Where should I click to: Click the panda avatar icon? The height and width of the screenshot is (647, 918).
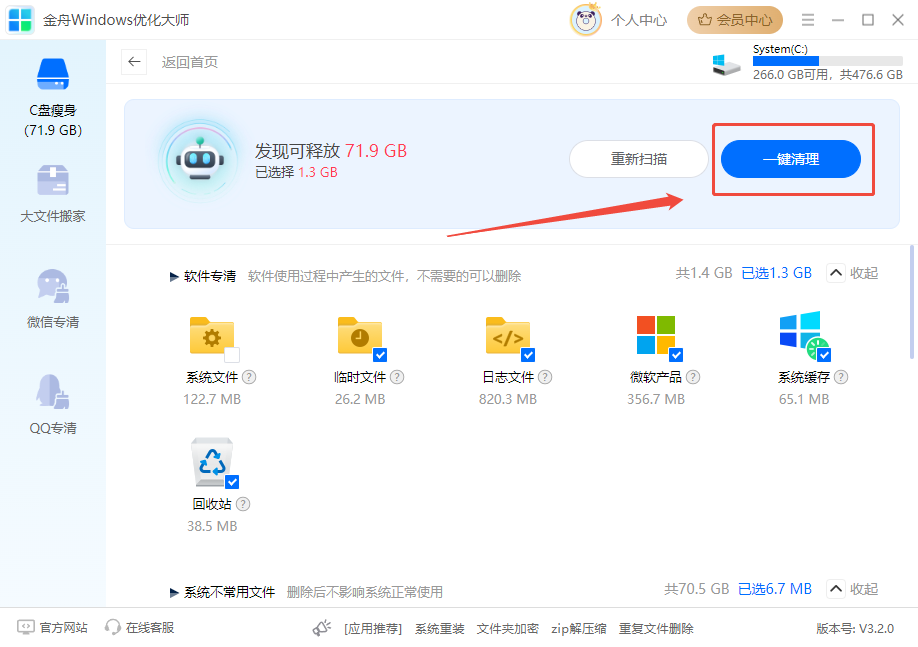(585, 20)
